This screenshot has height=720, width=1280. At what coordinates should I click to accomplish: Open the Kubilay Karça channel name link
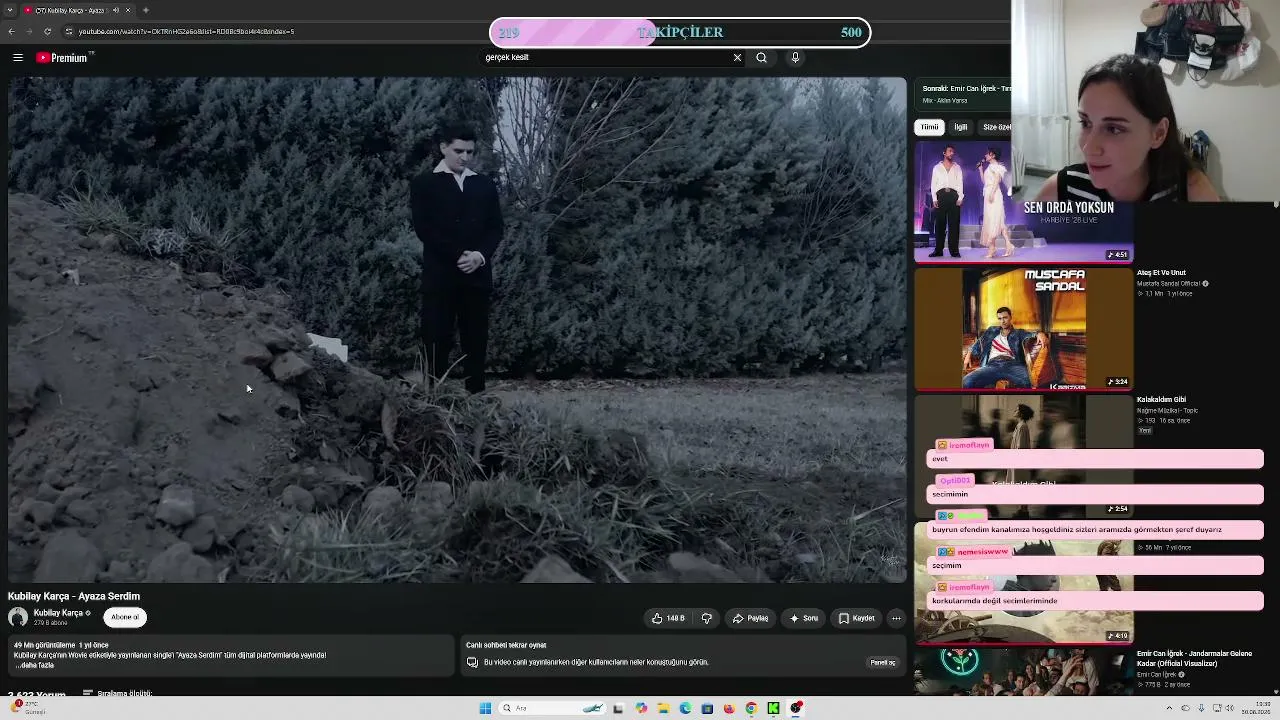pos(58,613)
